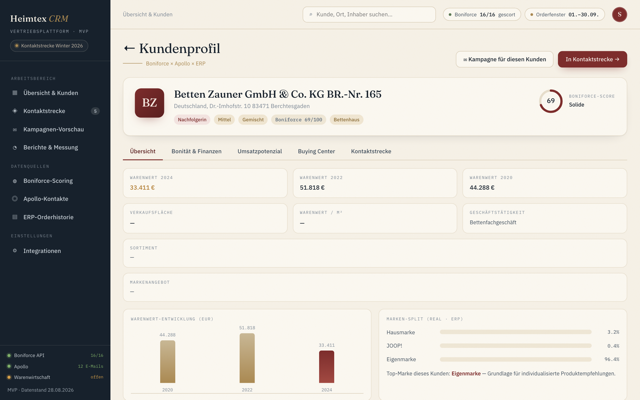Click the Kampagnen-Vorschau sidebar icon
Image resolution: width=640 pixels, height=400 pixels.
point(15,129)
